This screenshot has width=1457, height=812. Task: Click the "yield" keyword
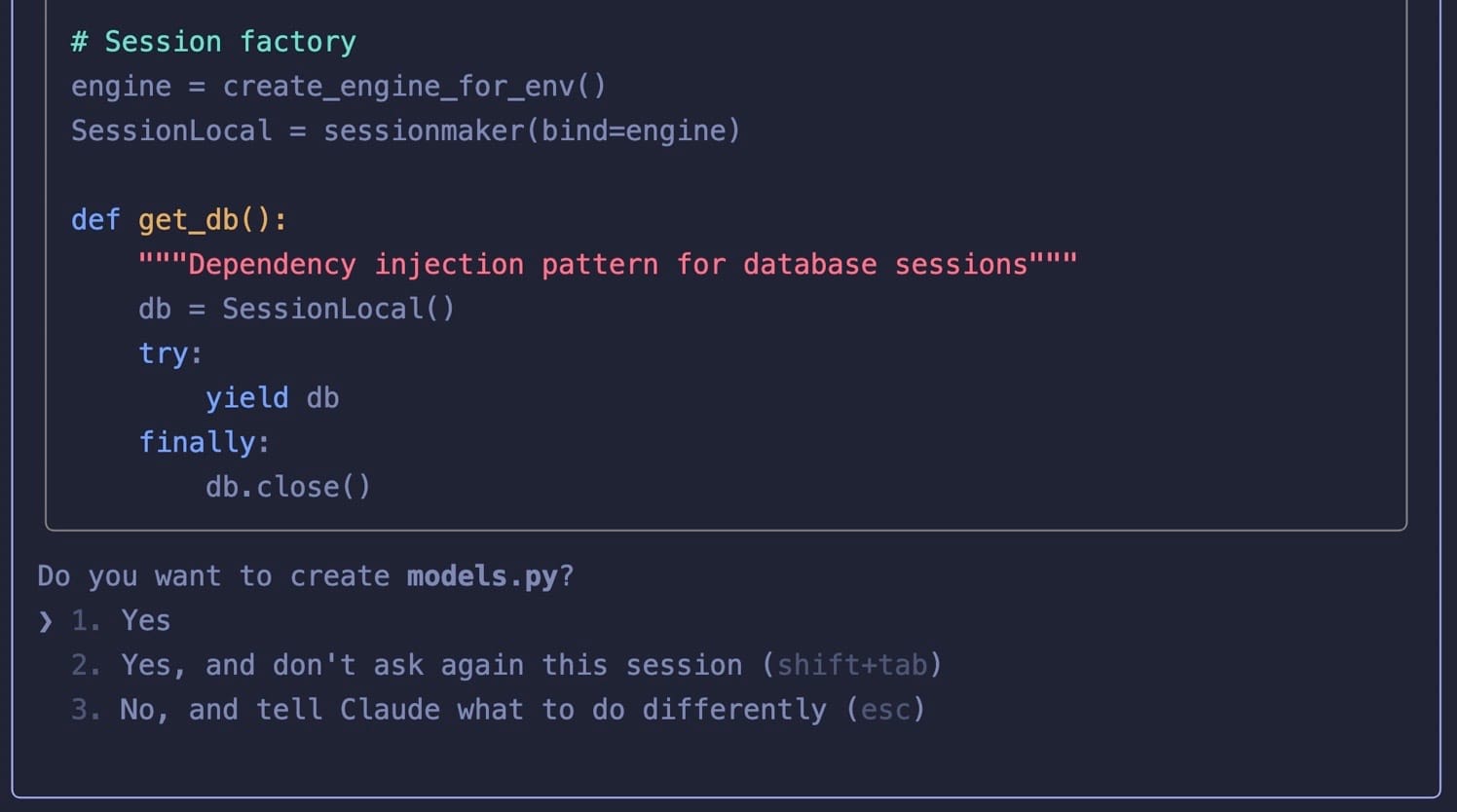(246, 398)
